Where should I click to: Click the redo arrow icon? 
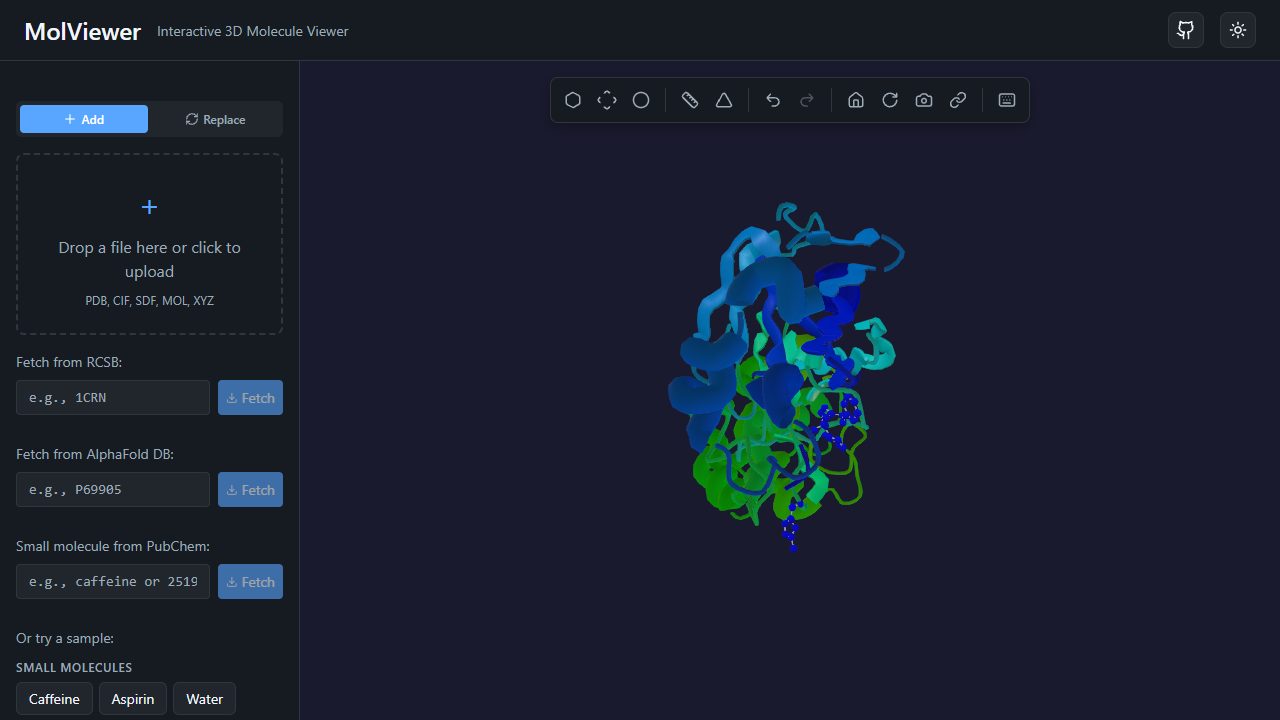coord(807,100)
